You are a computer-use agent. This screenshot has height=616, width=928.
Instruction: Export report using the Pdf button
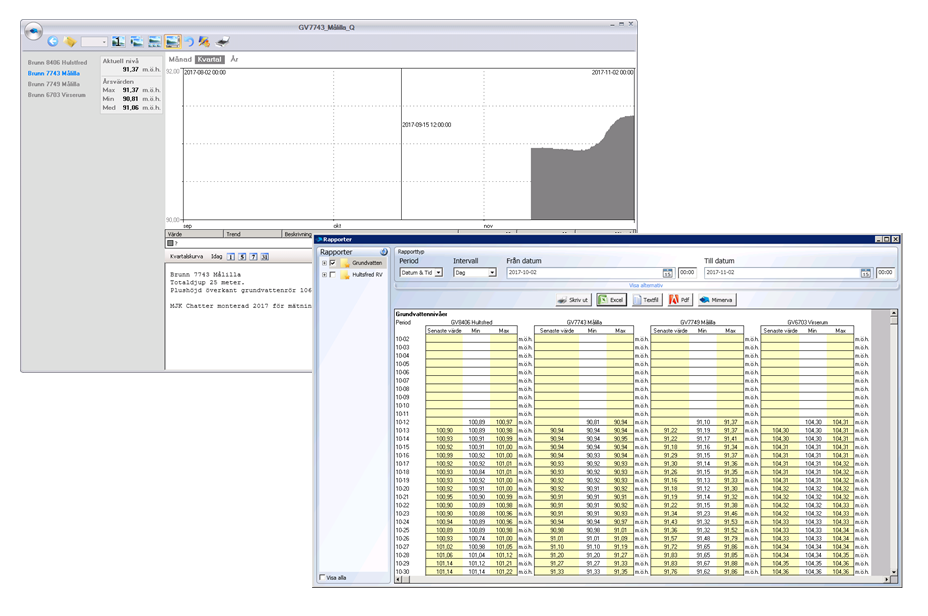[680, 299]
